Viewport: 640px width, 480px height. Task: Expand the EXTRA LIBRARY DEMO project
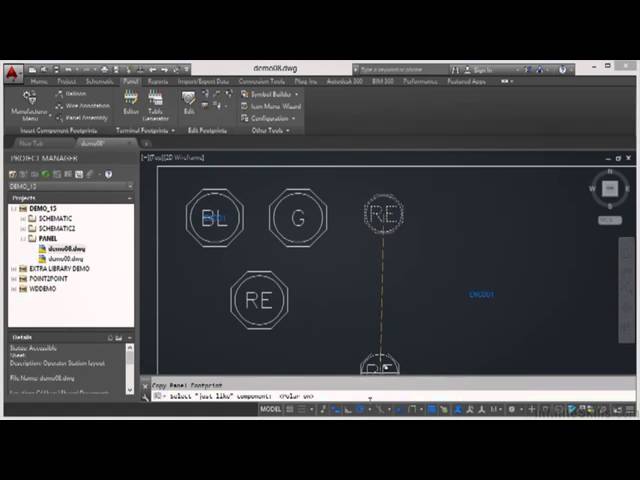point(13,269)
